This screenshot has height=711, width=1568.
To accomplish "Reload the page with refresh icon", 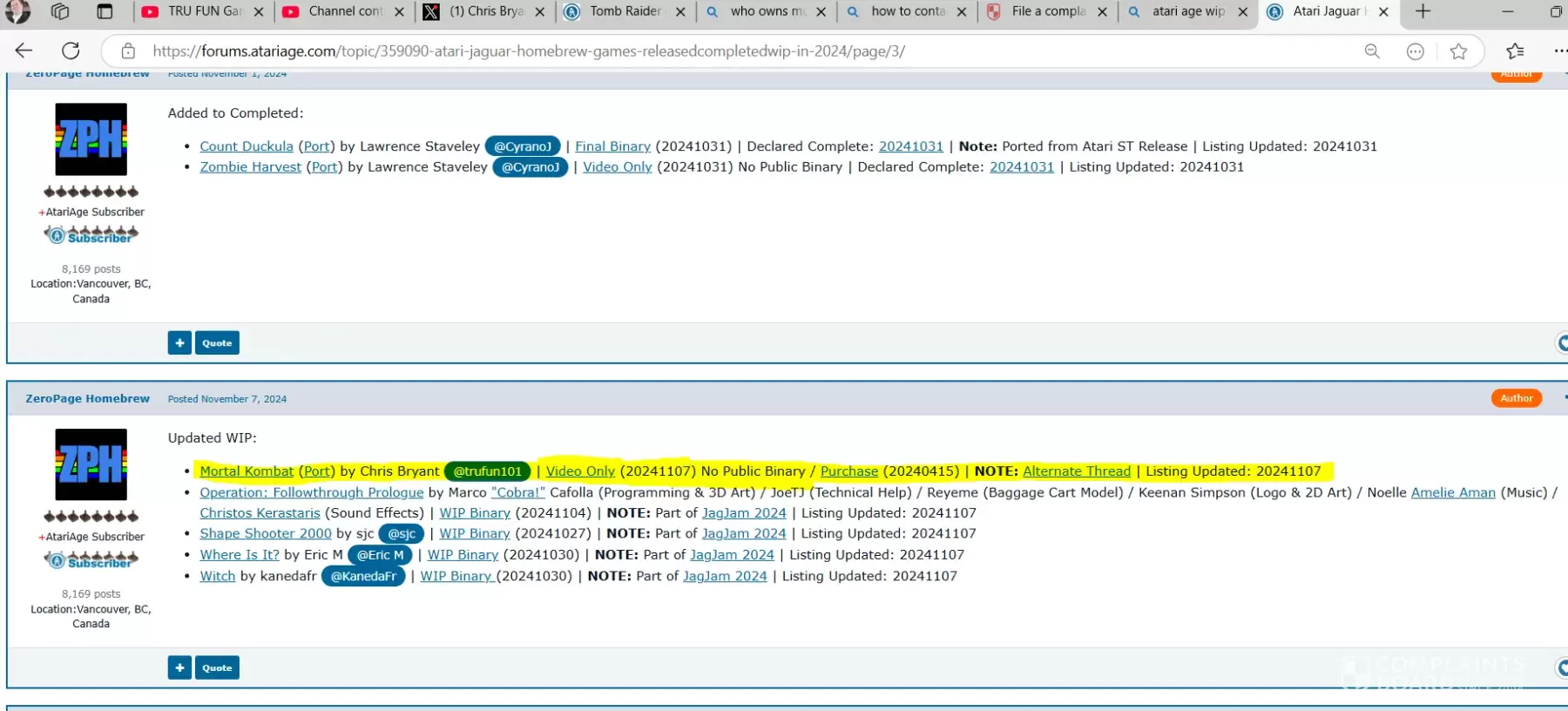I will click(x=71, y=51).
